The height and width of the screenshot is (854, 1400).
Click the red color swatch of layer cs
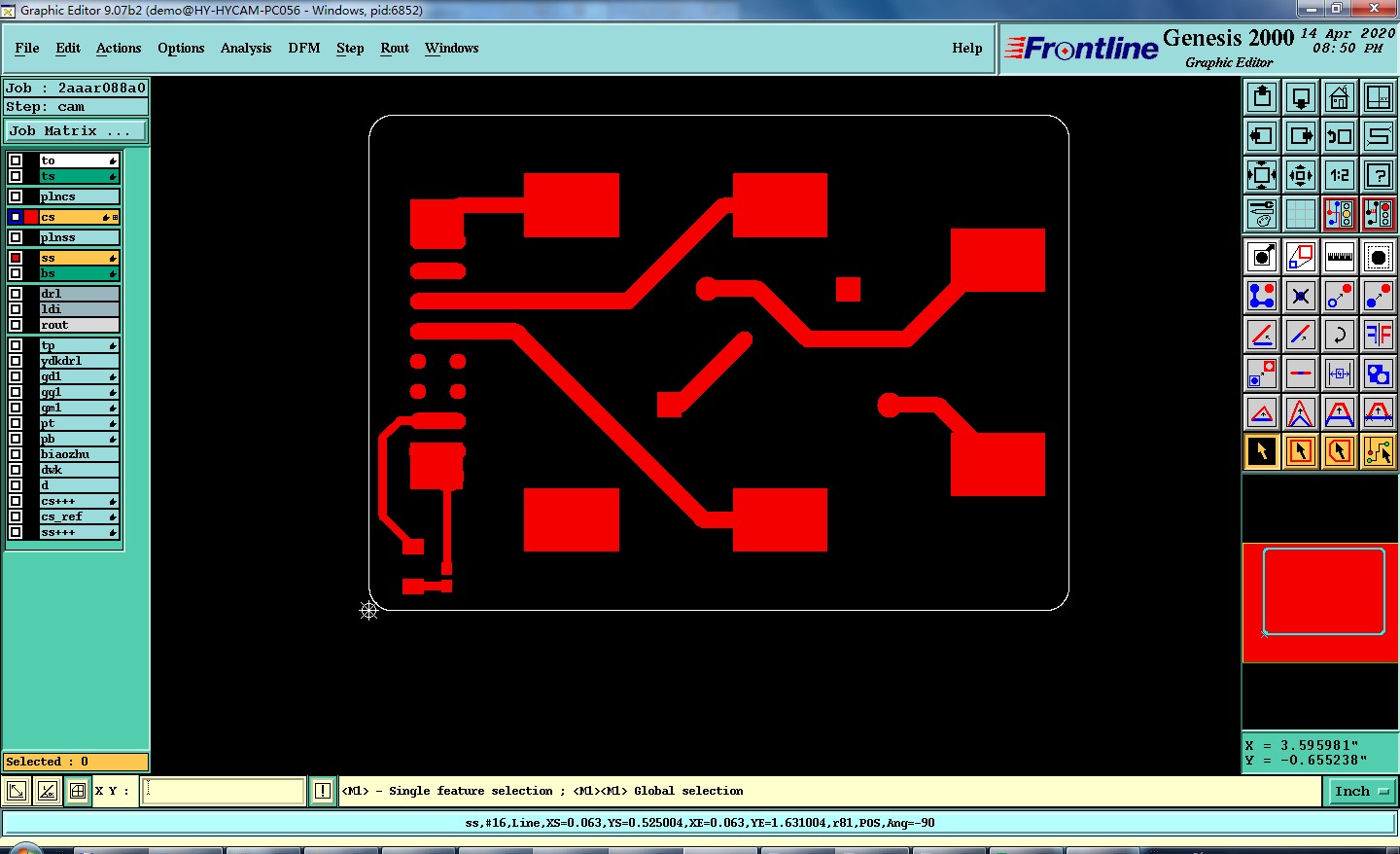click(31, 217)
